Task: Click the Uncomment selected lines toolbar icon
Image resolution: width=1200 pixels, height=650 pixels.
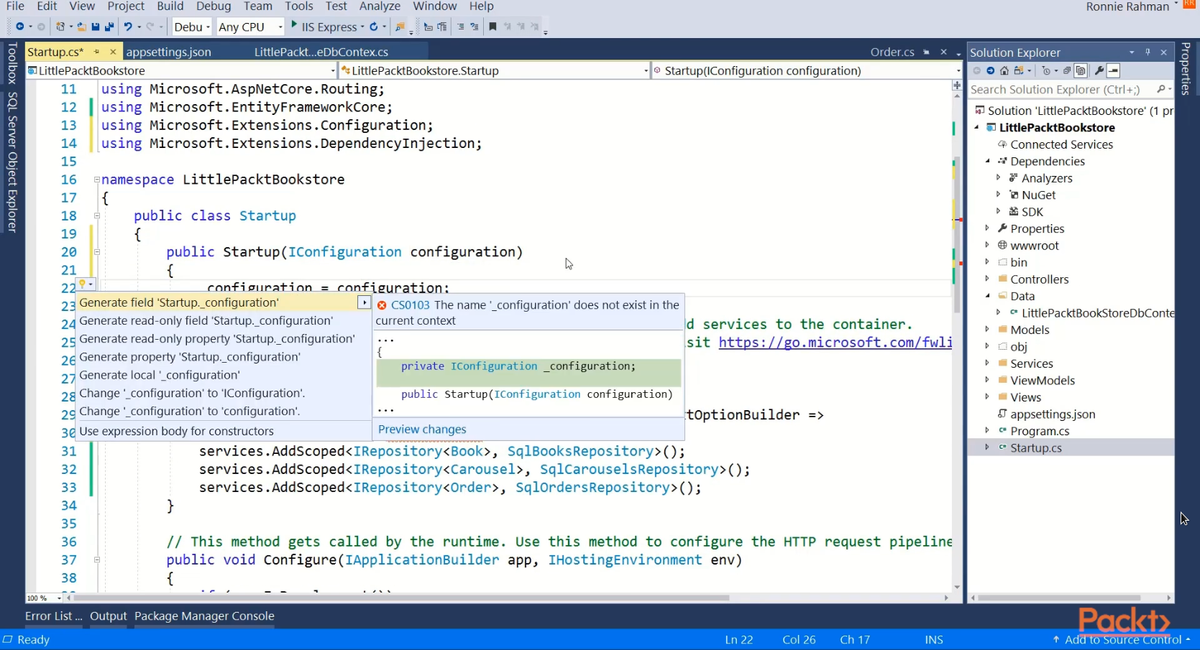Action: point(474,26)
